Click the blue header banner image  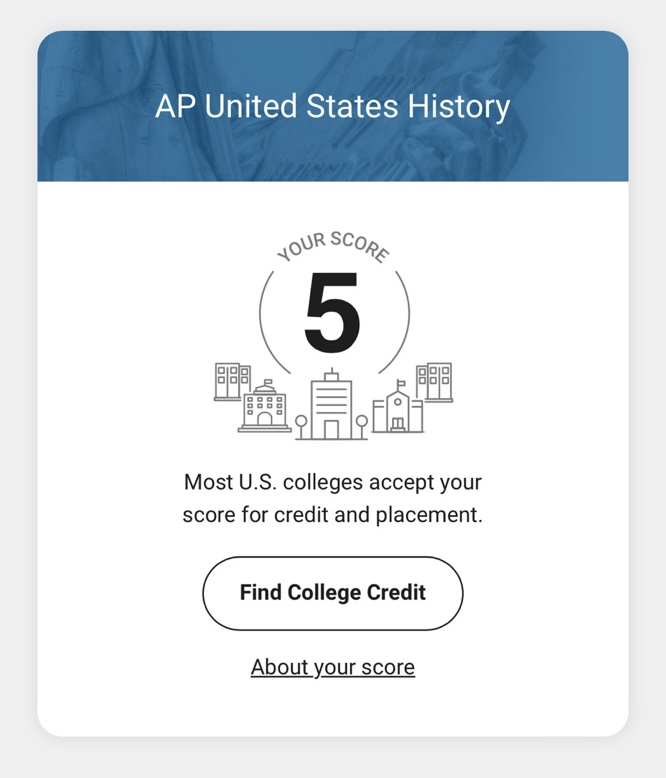click(x=333, y=106)
